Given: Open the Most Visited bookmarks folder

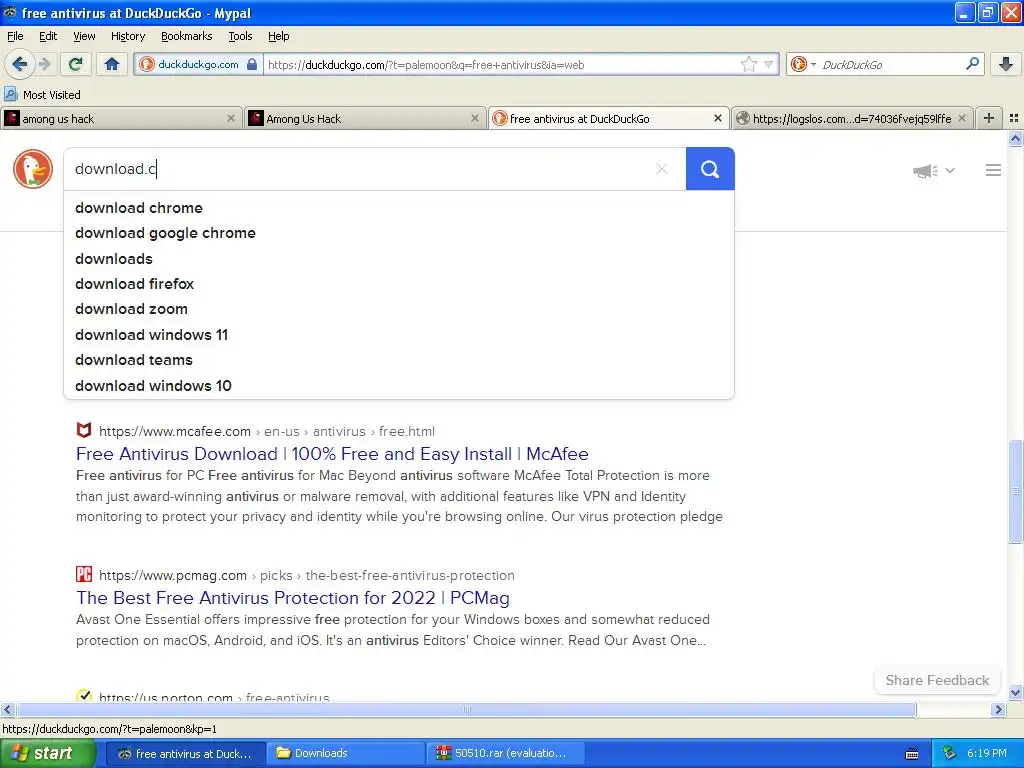Looking at the screenshot, I should click(43, 95).
